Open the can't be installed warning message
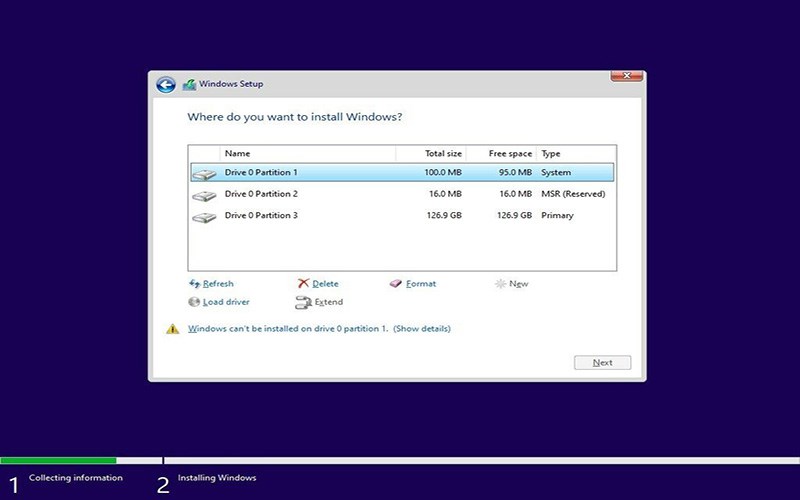800x500 pixels. pos(319,329)
